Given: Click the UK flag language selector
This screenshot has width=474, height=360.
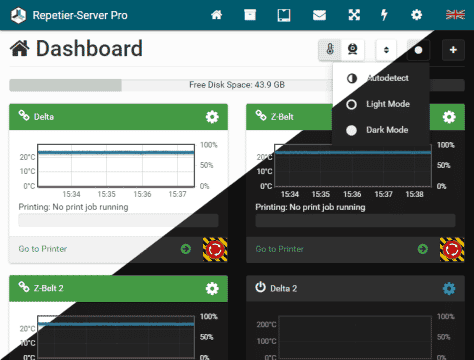Looking at the screenshot, I should pos(455,15).
